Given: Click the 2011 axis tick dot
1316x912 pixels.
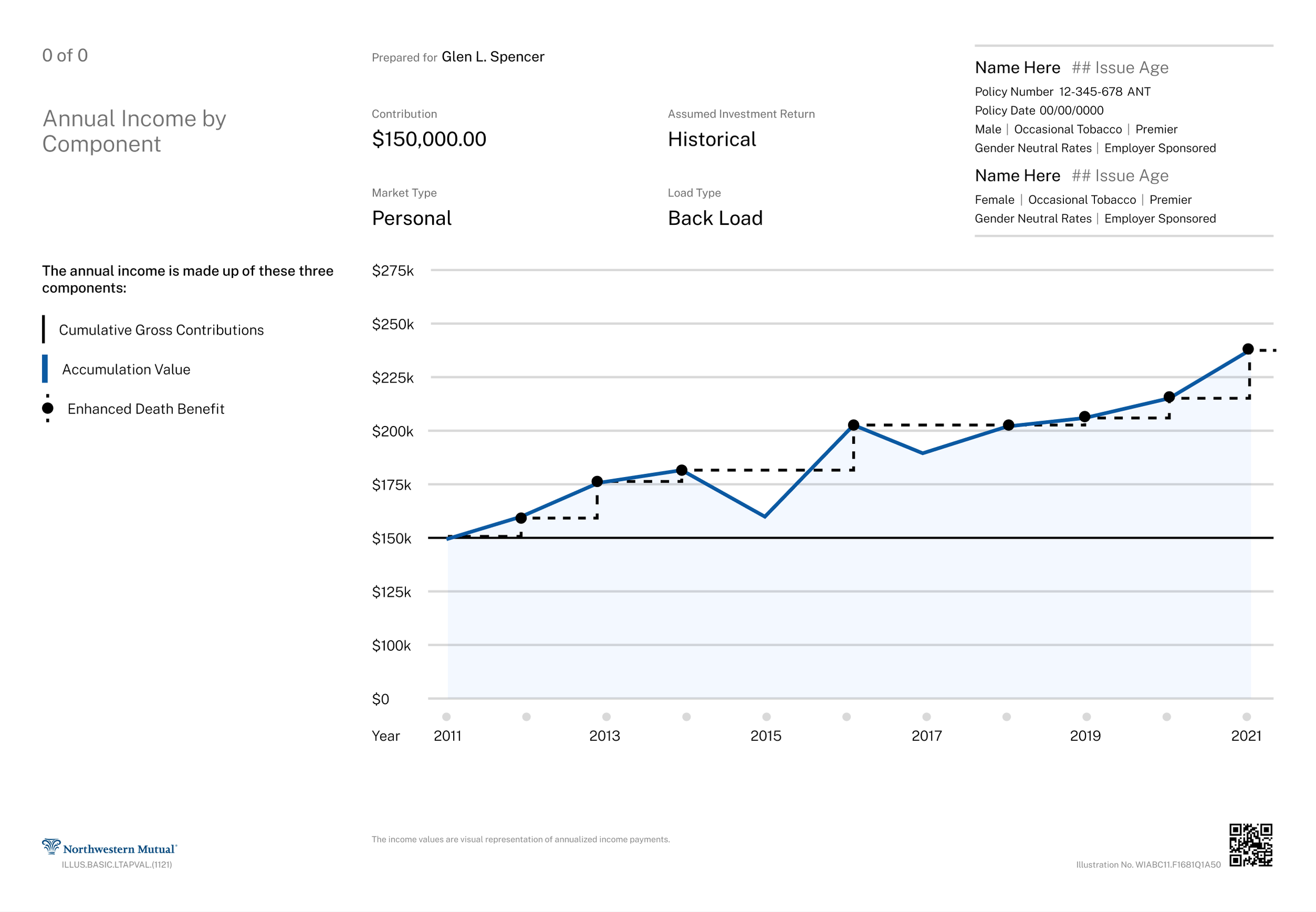Looking at the screenshot, I should (x=447, y=717).
